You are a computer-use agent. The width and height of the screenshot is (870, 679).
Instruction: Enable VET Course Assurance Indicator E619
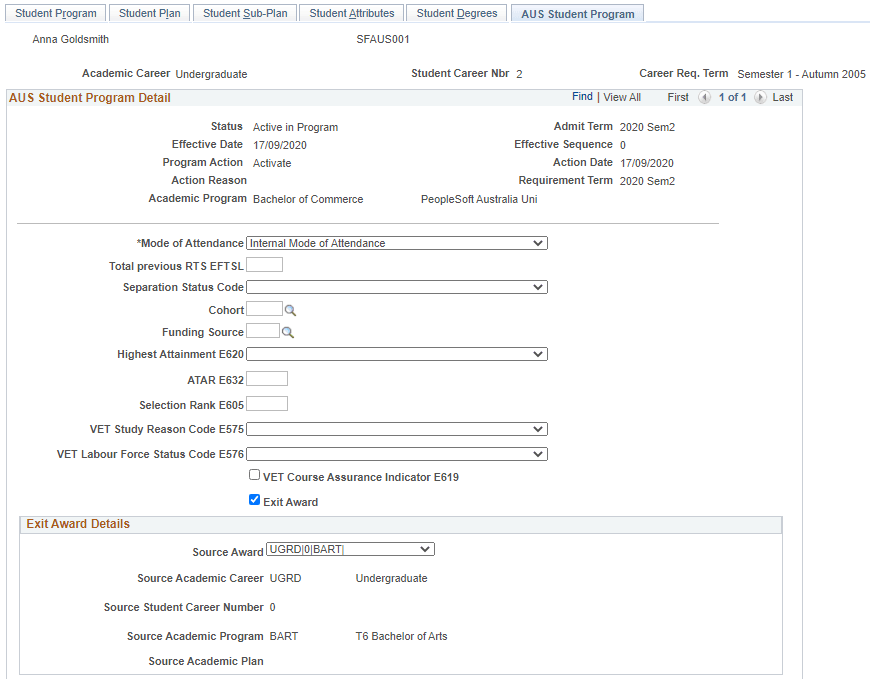coord(254,475)
